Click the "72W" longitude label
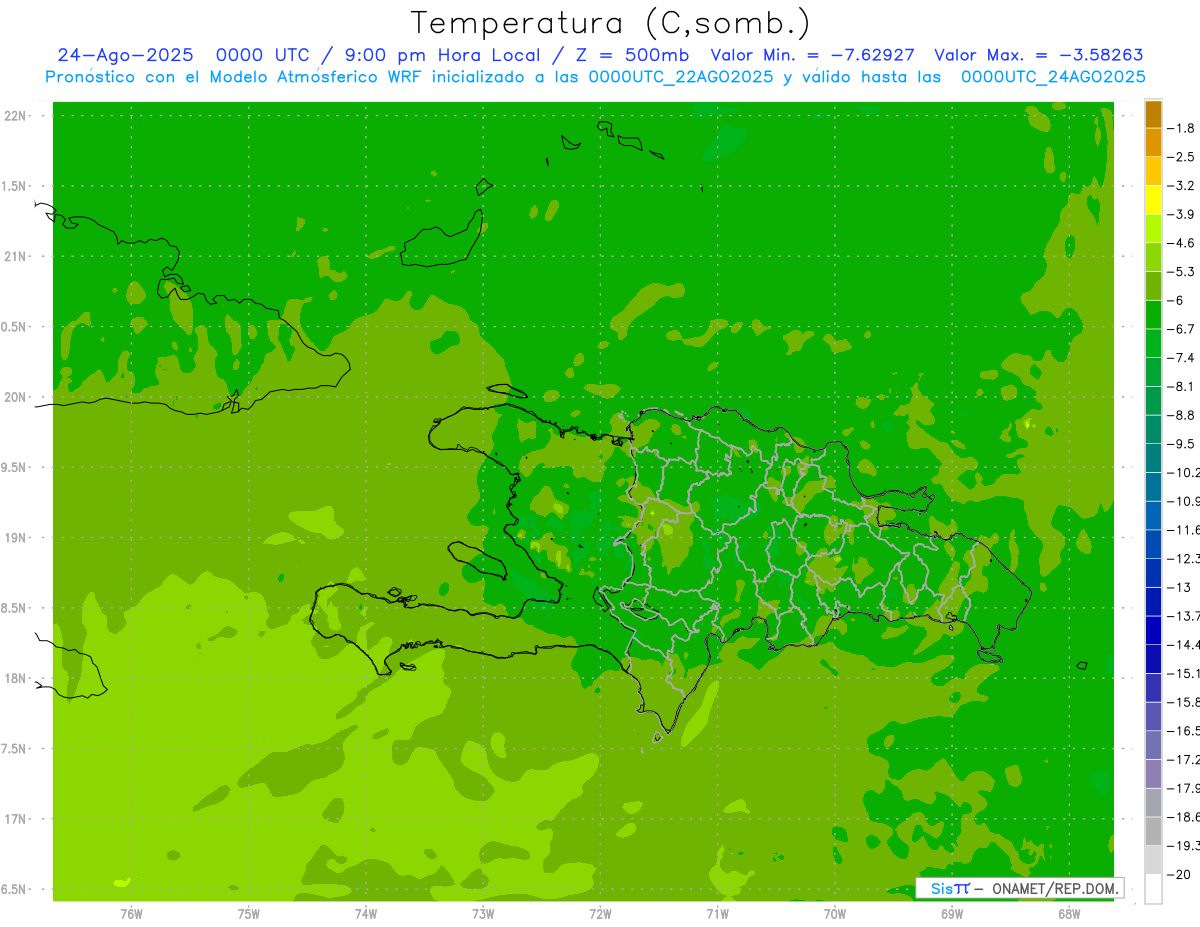 click(600, 914)
